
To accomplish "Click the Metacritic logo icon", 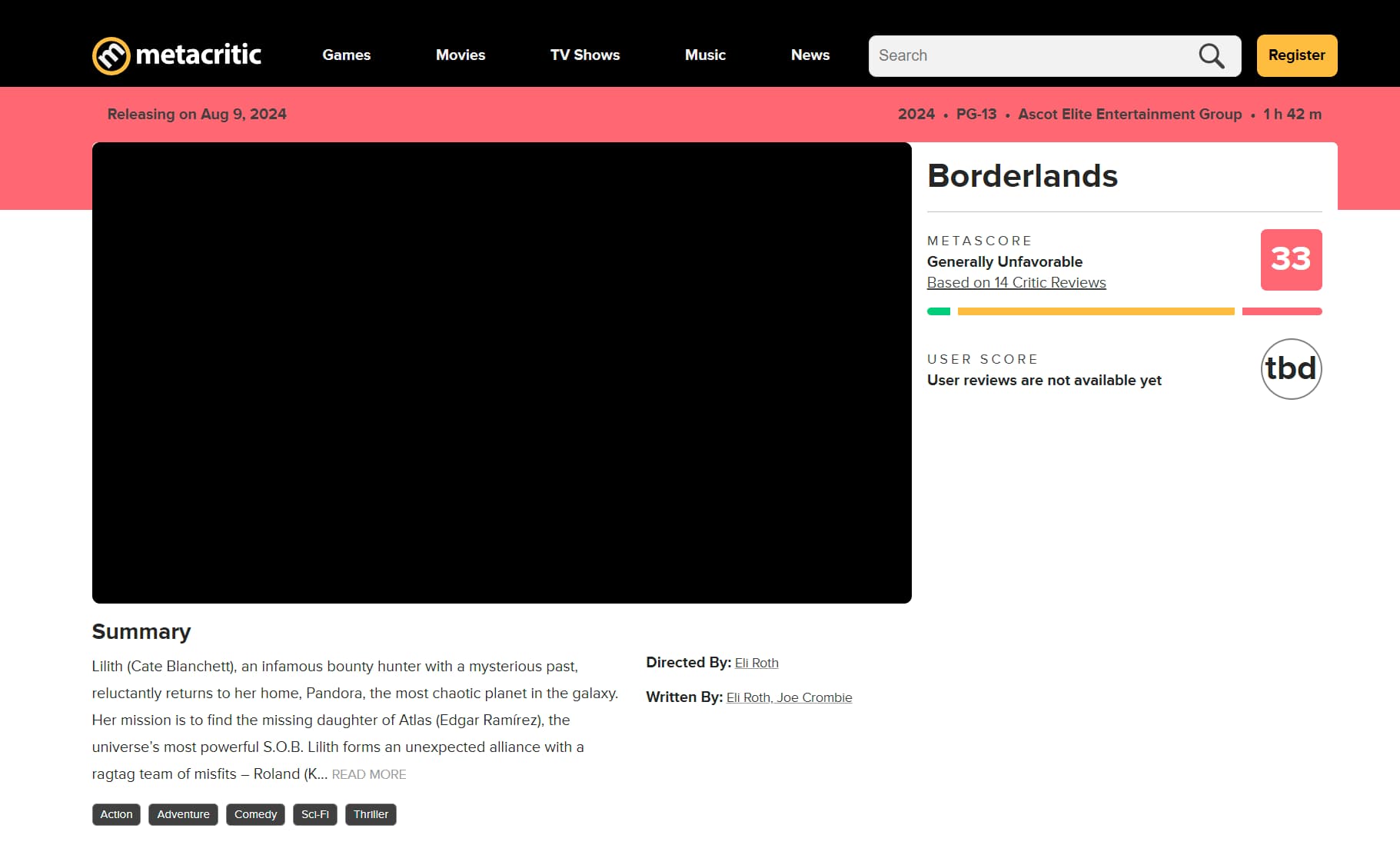I will 111,55.
